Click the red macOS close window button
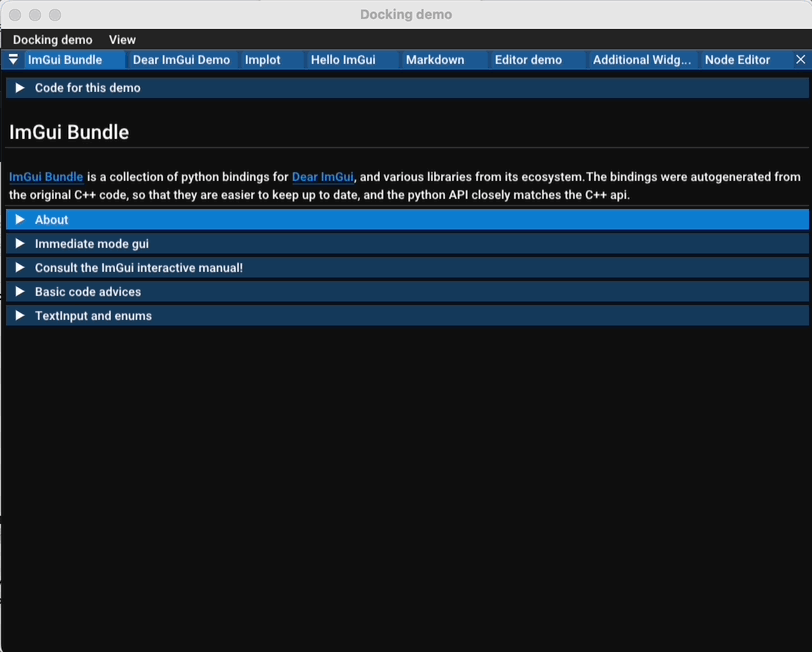Screen dimensions: 812x652 [x=15, y=15]
